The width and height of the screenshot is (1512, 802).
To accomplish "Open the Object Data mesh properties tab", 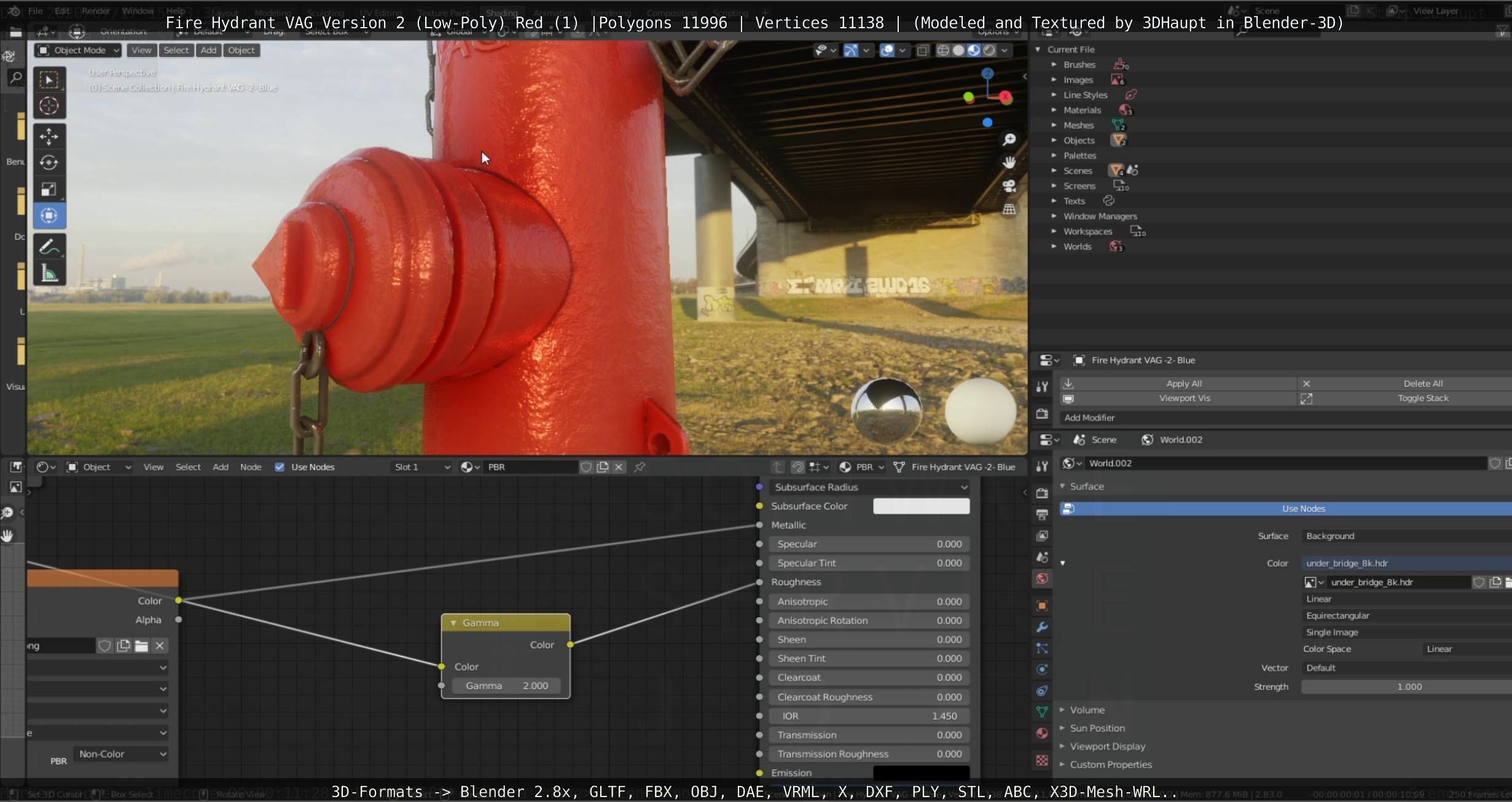I will point(1042,712).
